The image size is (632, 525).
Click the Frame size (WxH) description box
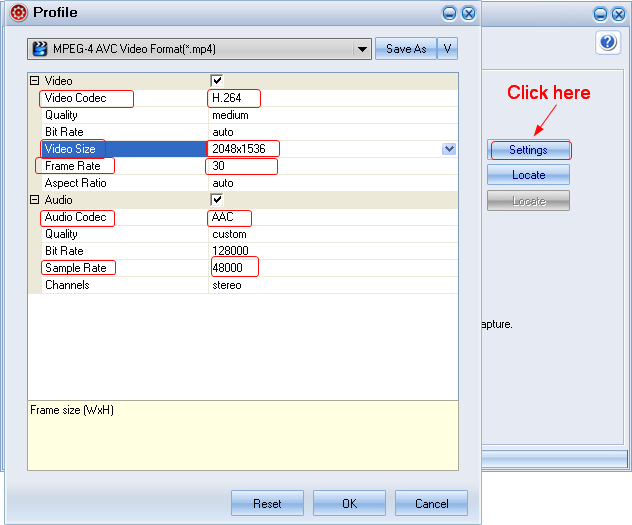coord(243,436)
